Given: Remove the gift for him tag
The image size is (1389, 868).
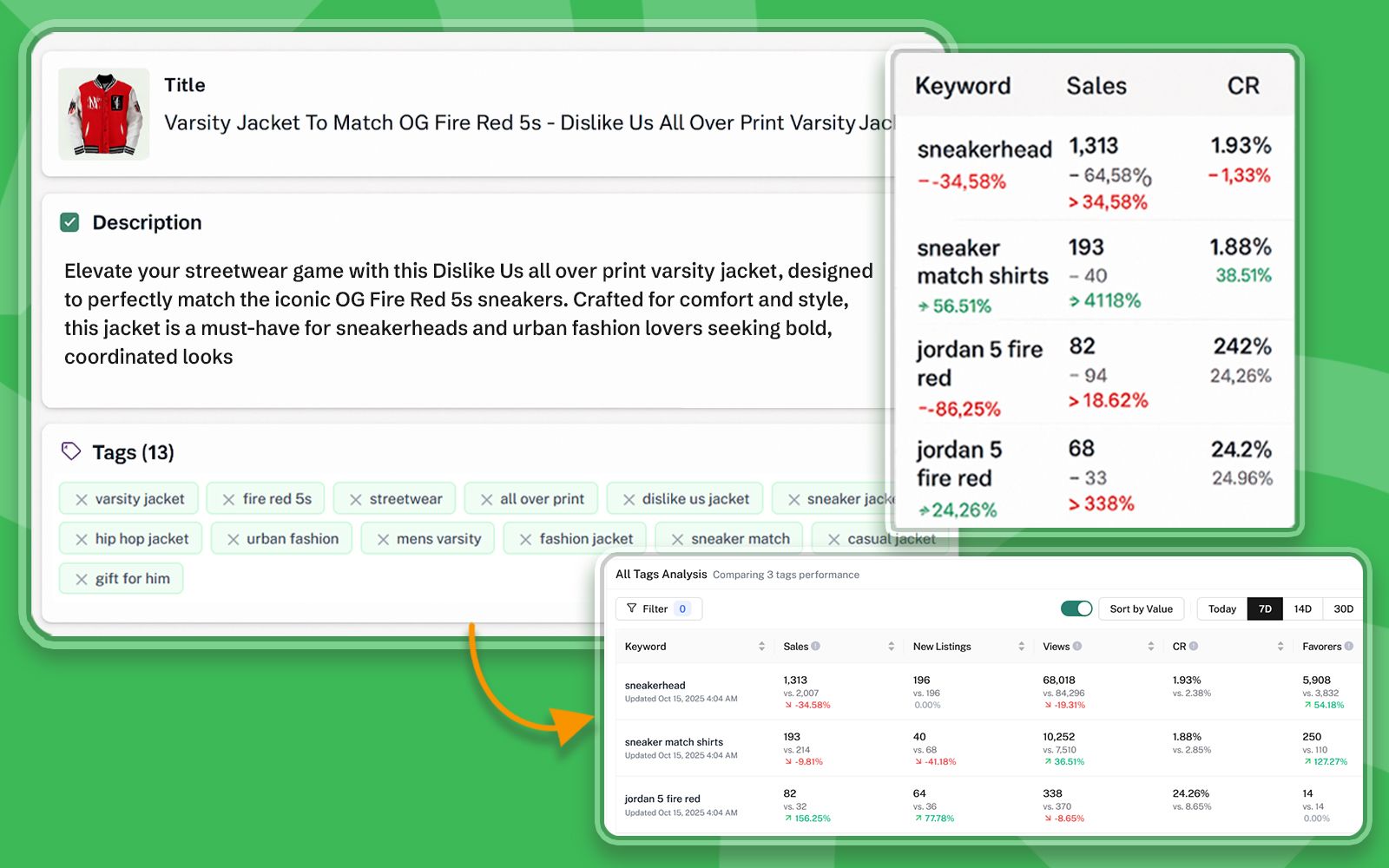Looking at the screenshot, I should click(82, 580).
